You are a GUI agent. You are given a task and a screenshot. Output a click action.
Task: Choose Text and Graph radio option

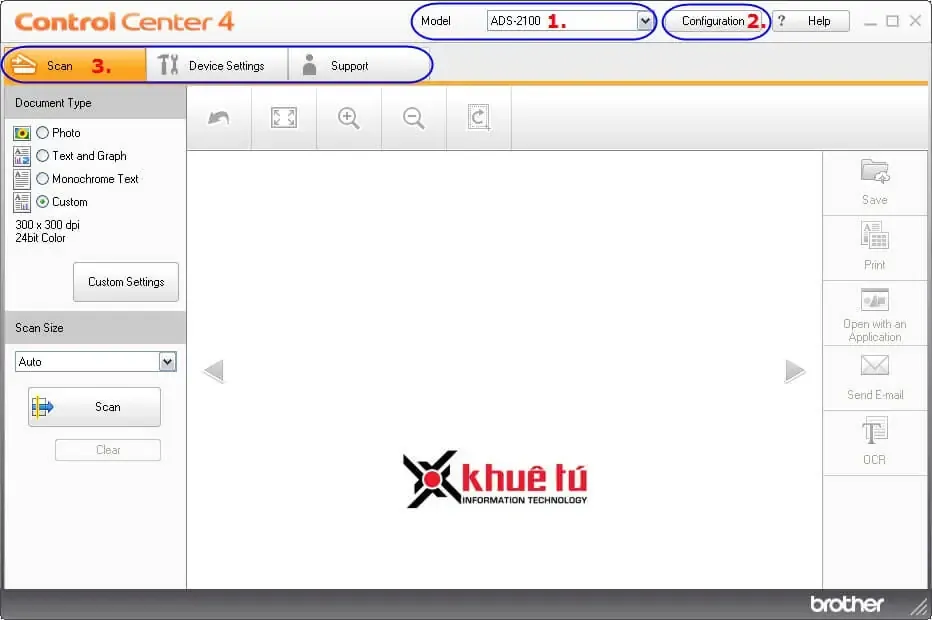click(x=43, y=155)
